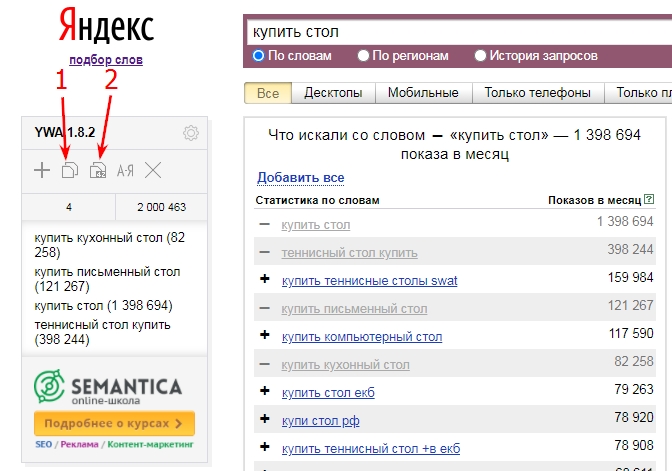
Task: Open 'купить теннисные столы swat' link
Action: (369, 281)
